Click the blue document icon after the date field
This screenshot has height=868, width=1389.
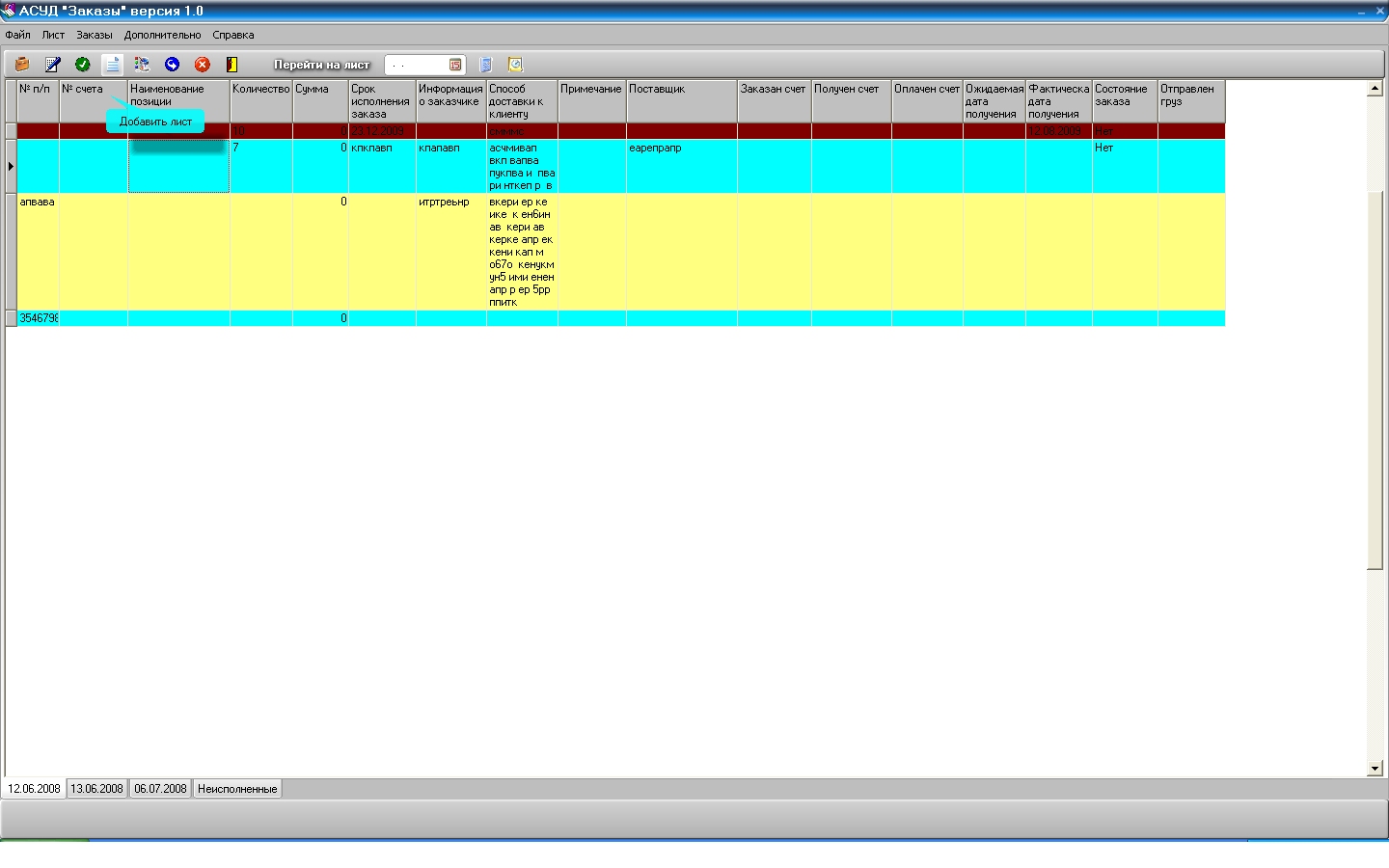point(486,65)
